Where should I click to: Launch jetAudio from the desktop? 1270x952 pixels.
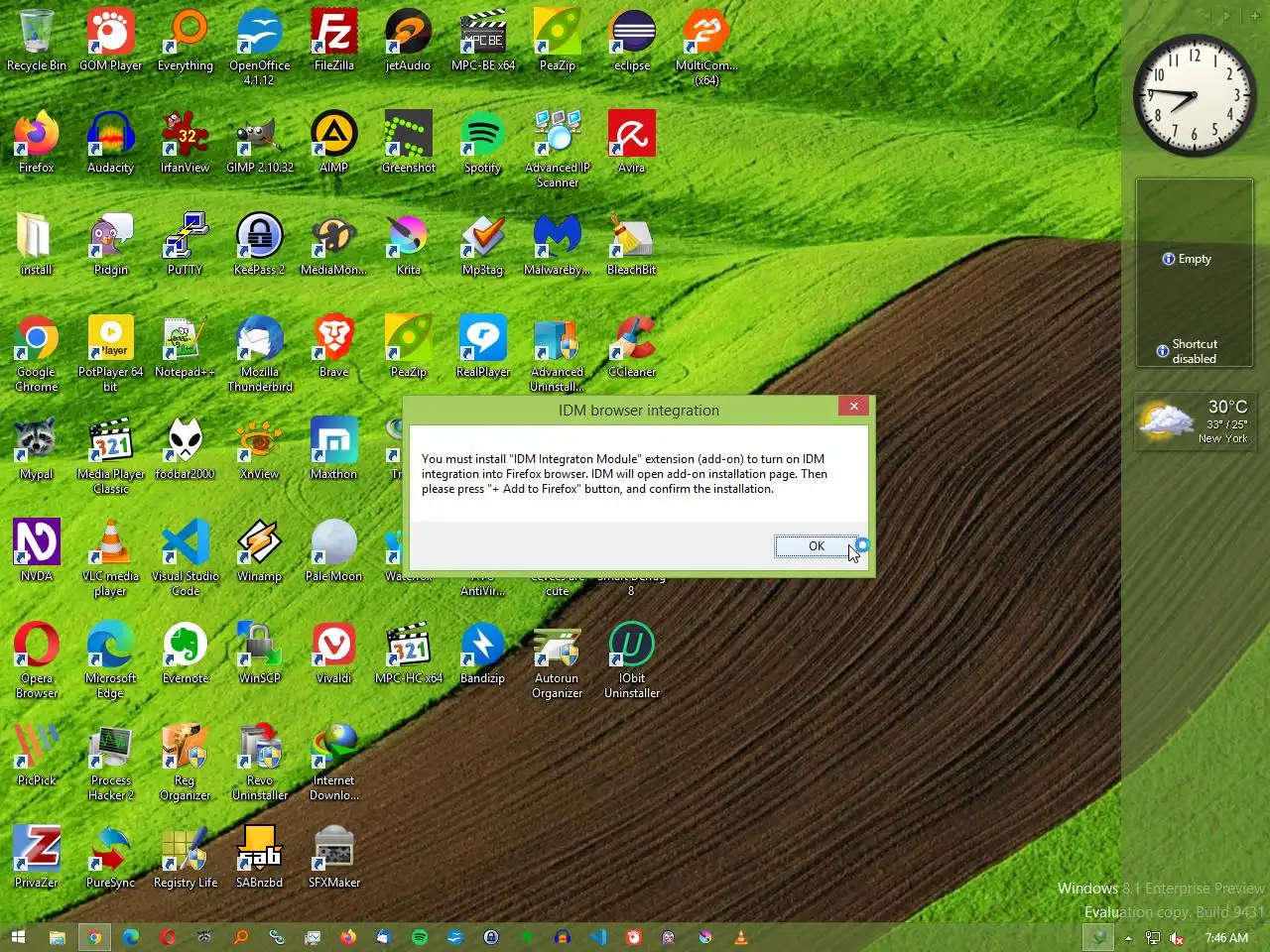coord(408,41)
